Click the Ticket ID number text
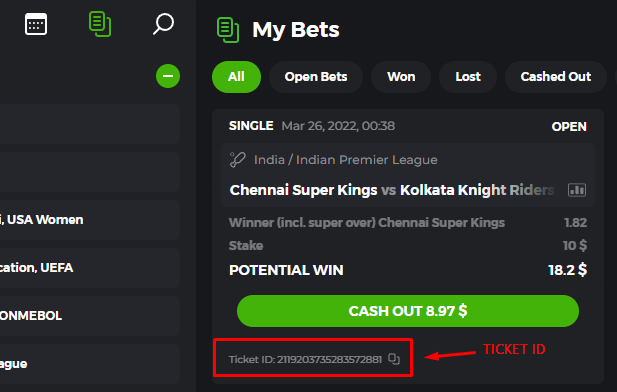Screen dimensions: 617x392 [329, 359]
